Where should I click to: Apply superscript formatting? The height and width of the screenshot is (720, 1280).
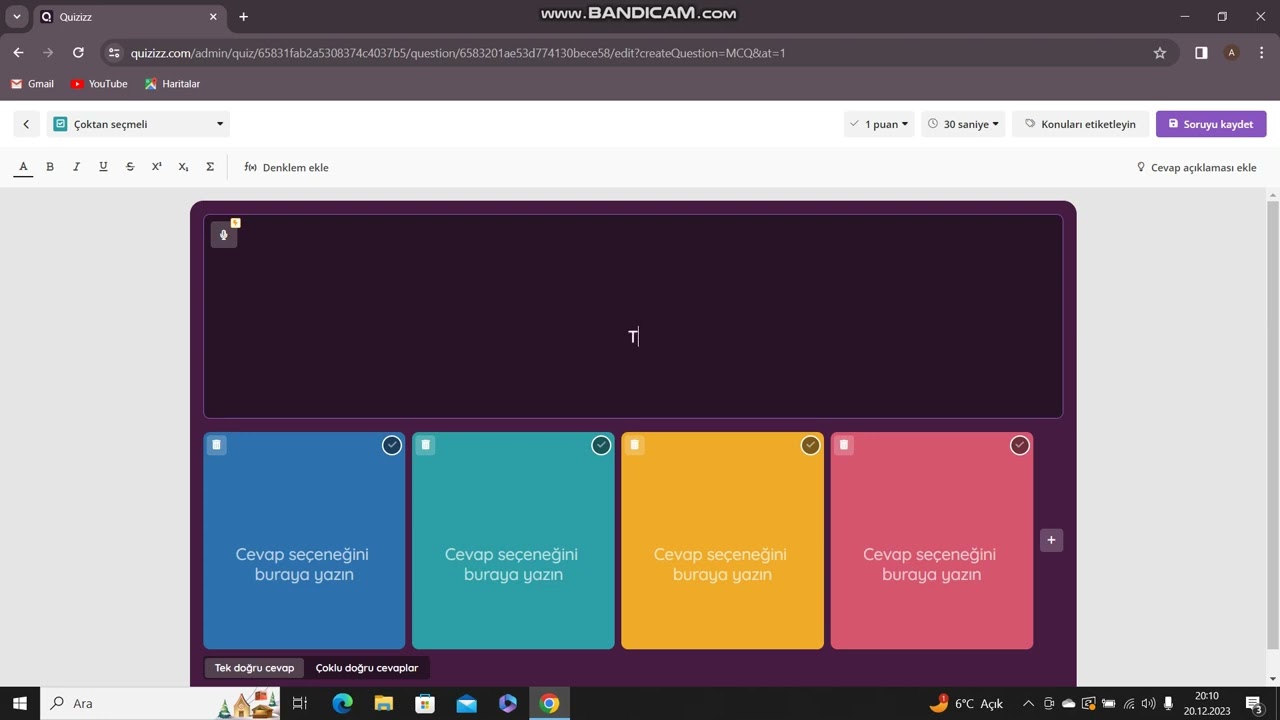[x=157, y=167]
